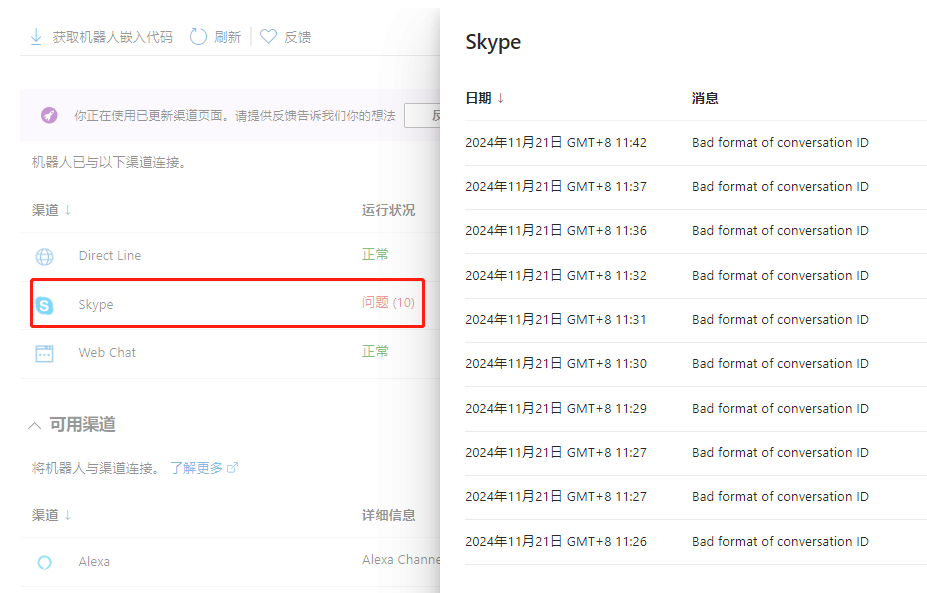Click the external link icon after 了解更多
This screenshot has width=927, height=593.
click(231, 467)
